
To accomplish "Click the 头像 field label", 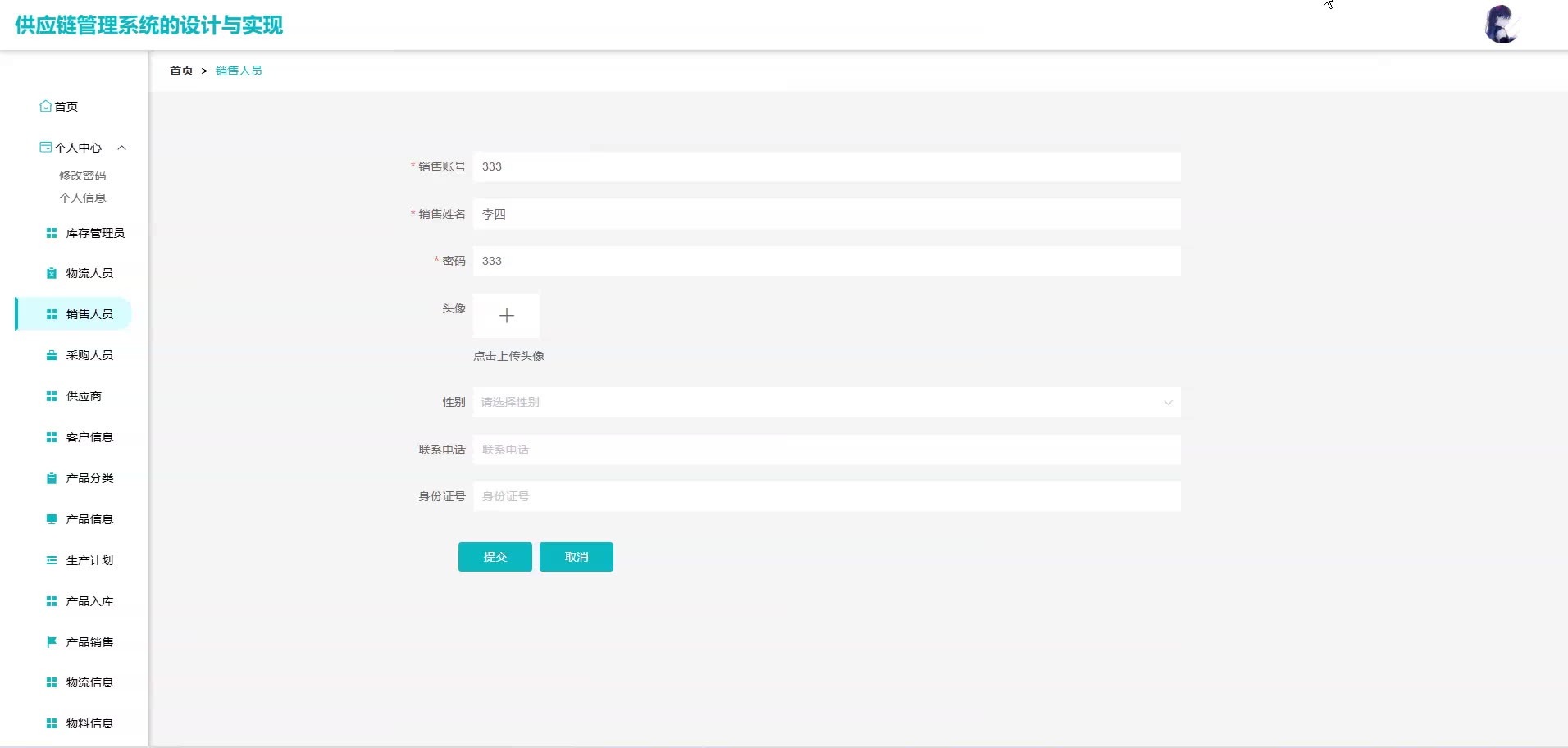I will click(x=454, y=308).
